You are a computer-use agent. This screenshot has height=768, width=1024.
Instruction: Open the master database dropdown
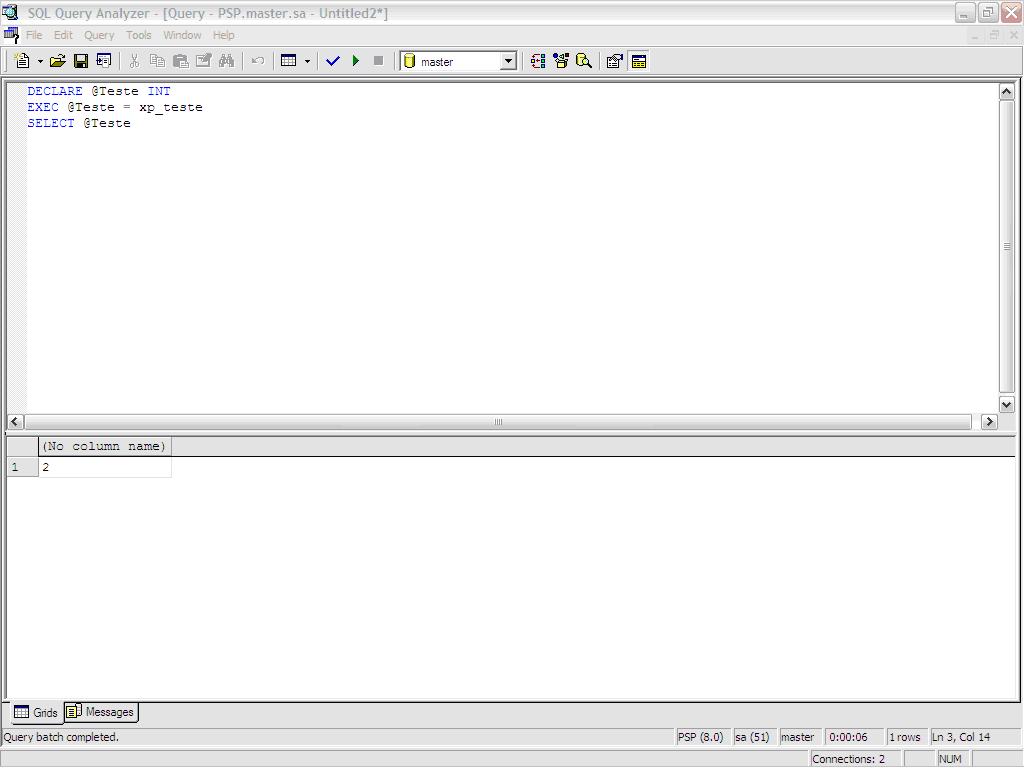coord(508,60)
